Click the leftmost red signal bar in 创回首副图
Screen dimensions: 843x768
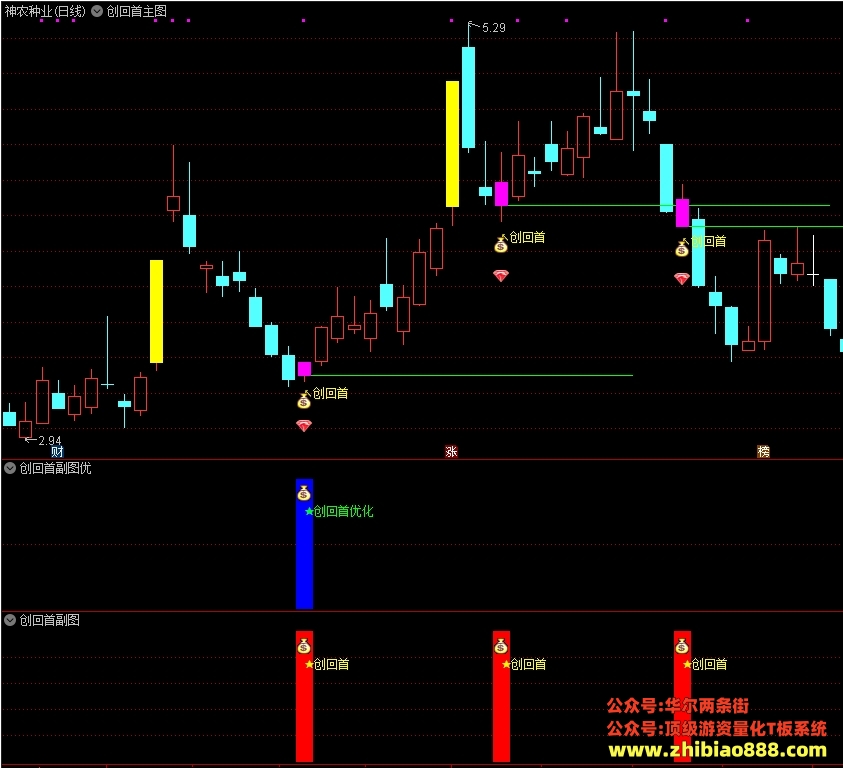304,696
